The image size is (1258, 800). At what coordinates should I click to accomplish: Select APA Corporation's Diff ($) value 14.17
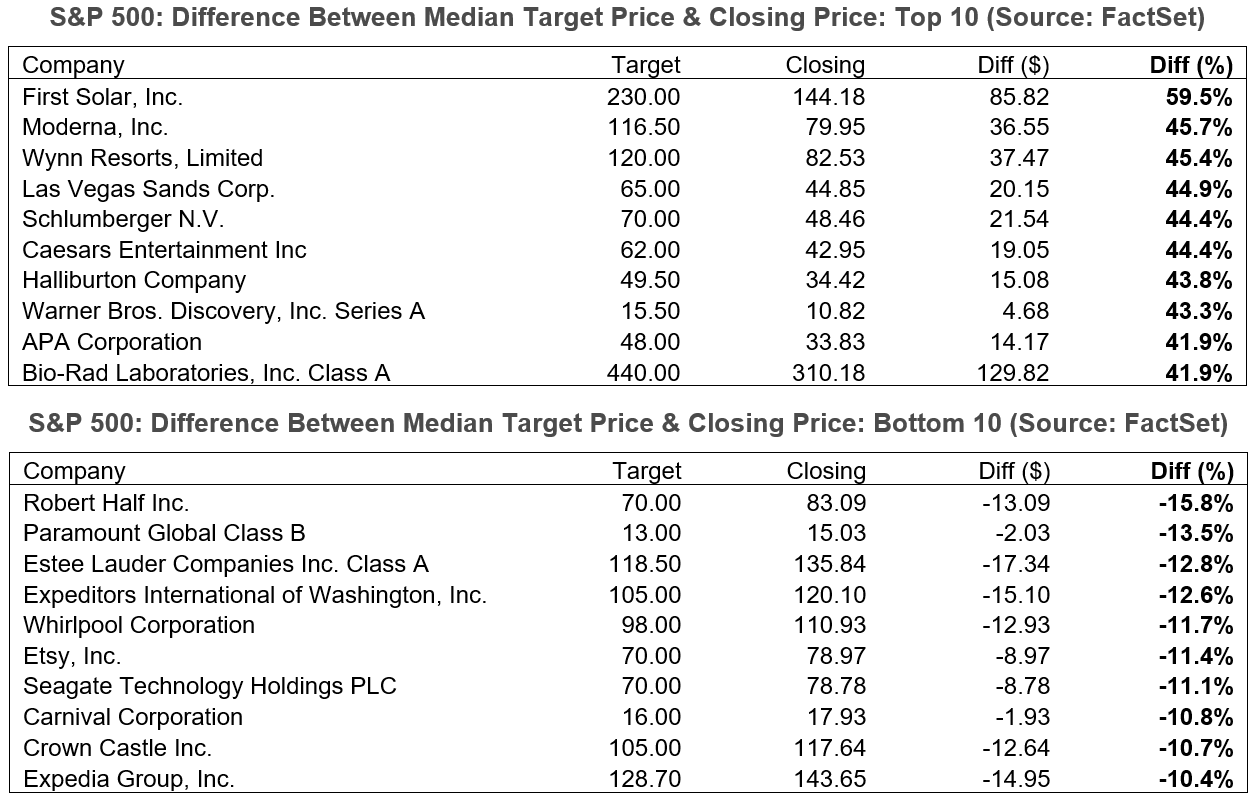point(1020,342)
